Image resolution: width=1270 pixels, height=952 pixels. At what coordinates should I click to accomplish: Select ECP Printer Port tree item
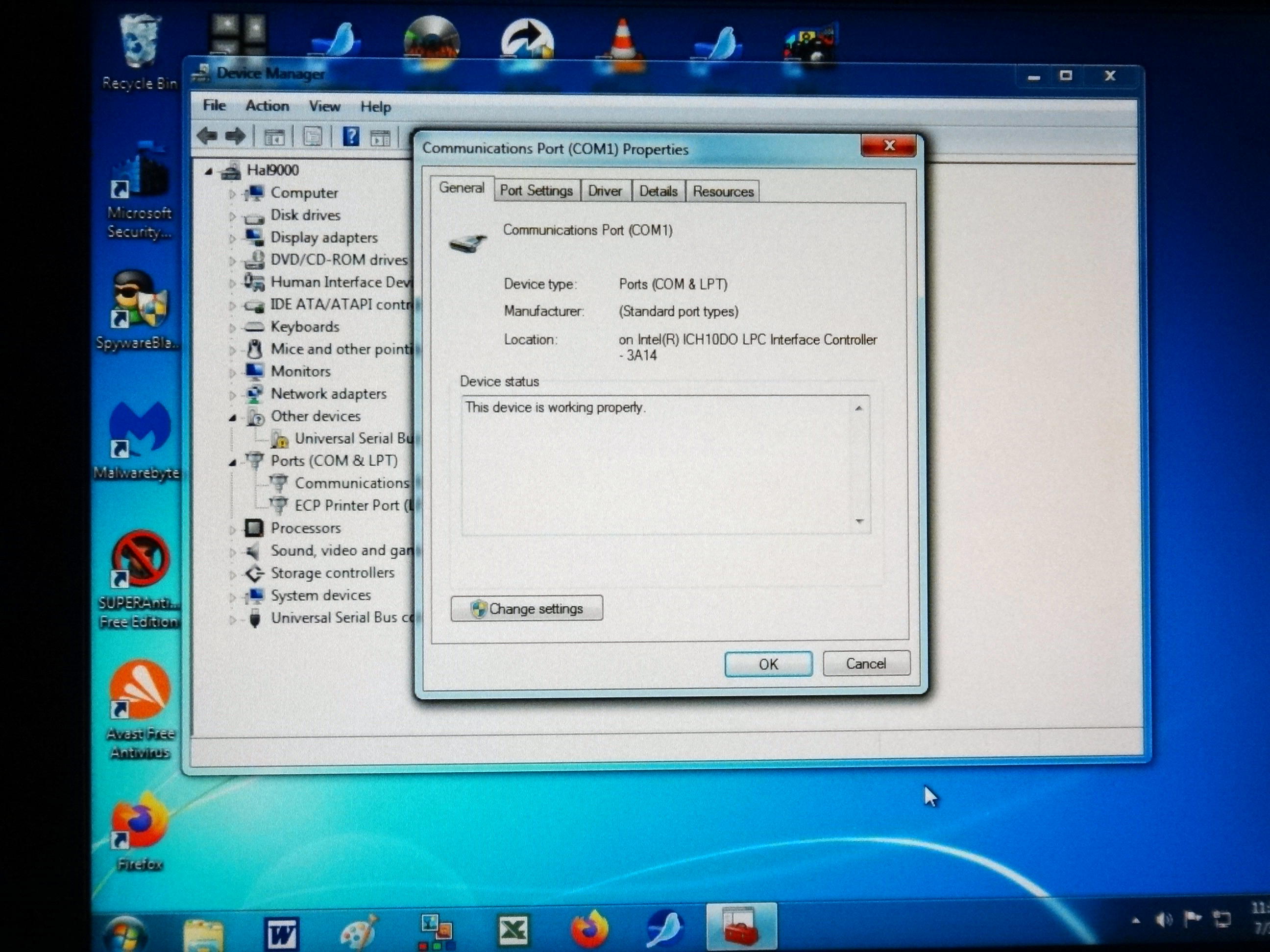(353, 505)
